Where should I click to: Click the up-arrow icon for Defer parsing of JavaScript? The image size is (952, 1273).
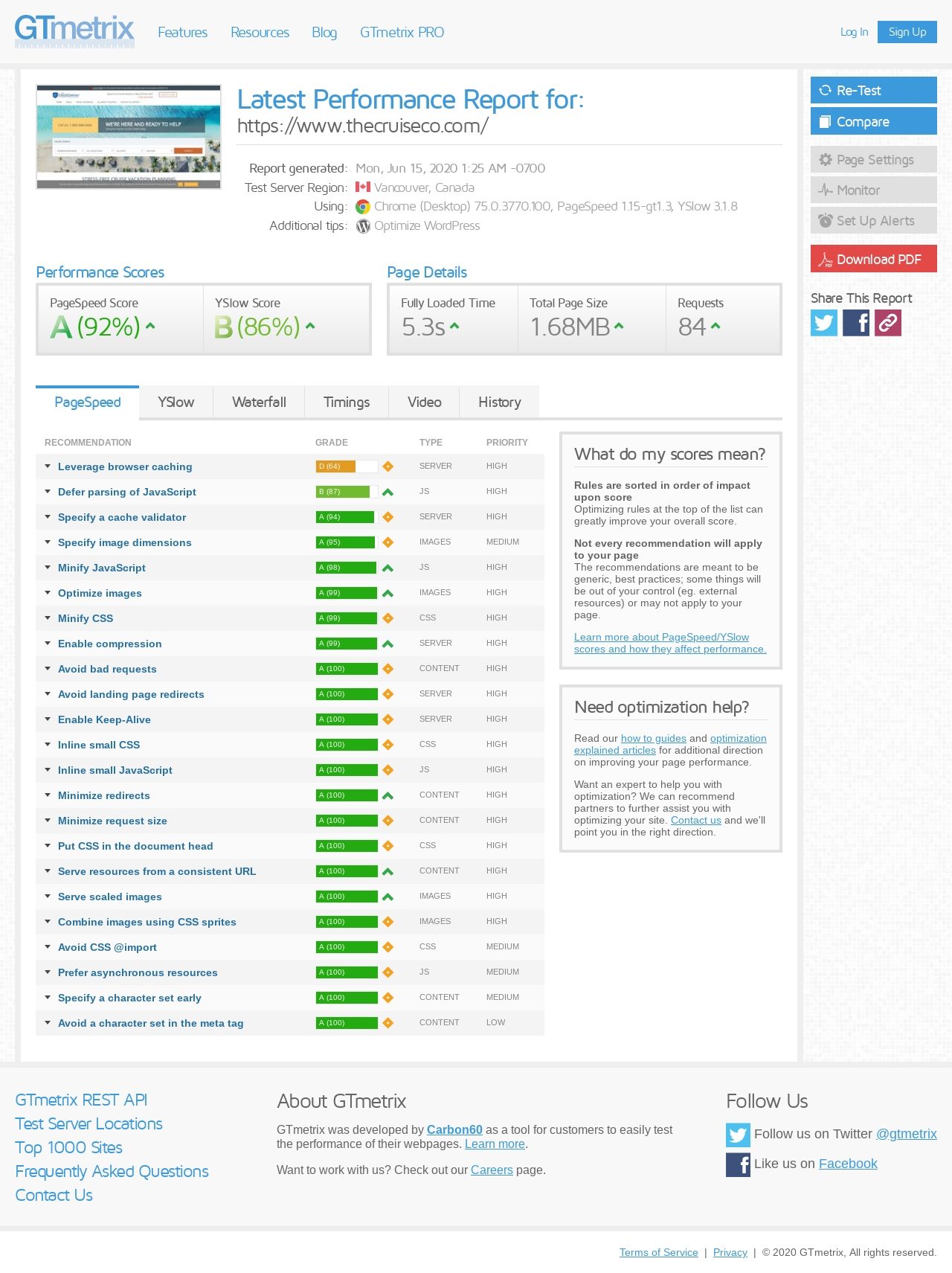pos(387,492)
